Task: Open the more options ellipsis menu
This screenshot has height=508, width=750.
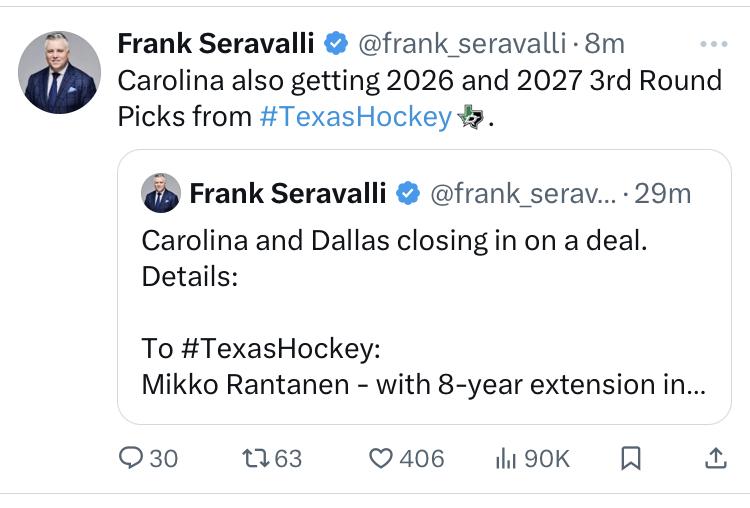Action: [x=713, y=45]
